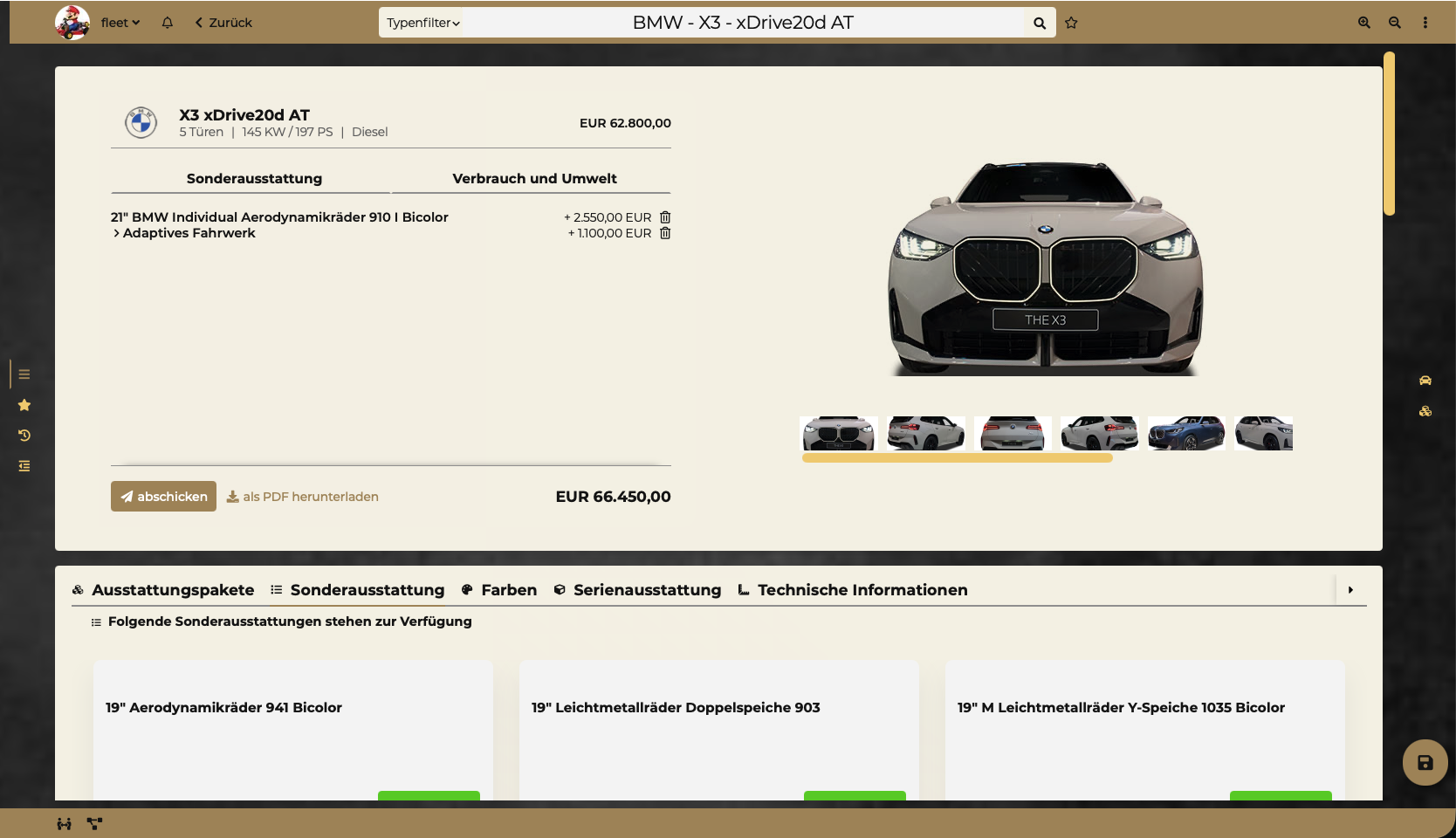Click the thumbnail gallery scrollbar
Image resolution: width=1456 pixels, height=838 pixels.
coord(958,457)
